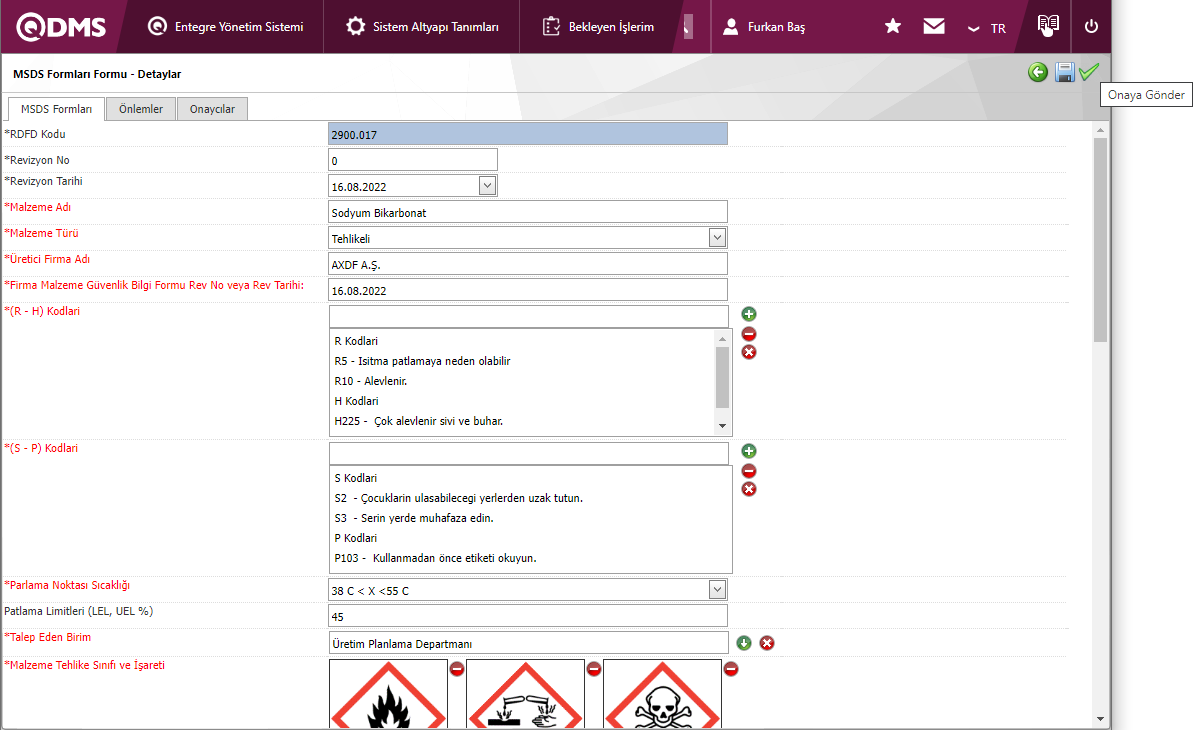Click the green checkmark Onaya Gönder icon

1089,72
